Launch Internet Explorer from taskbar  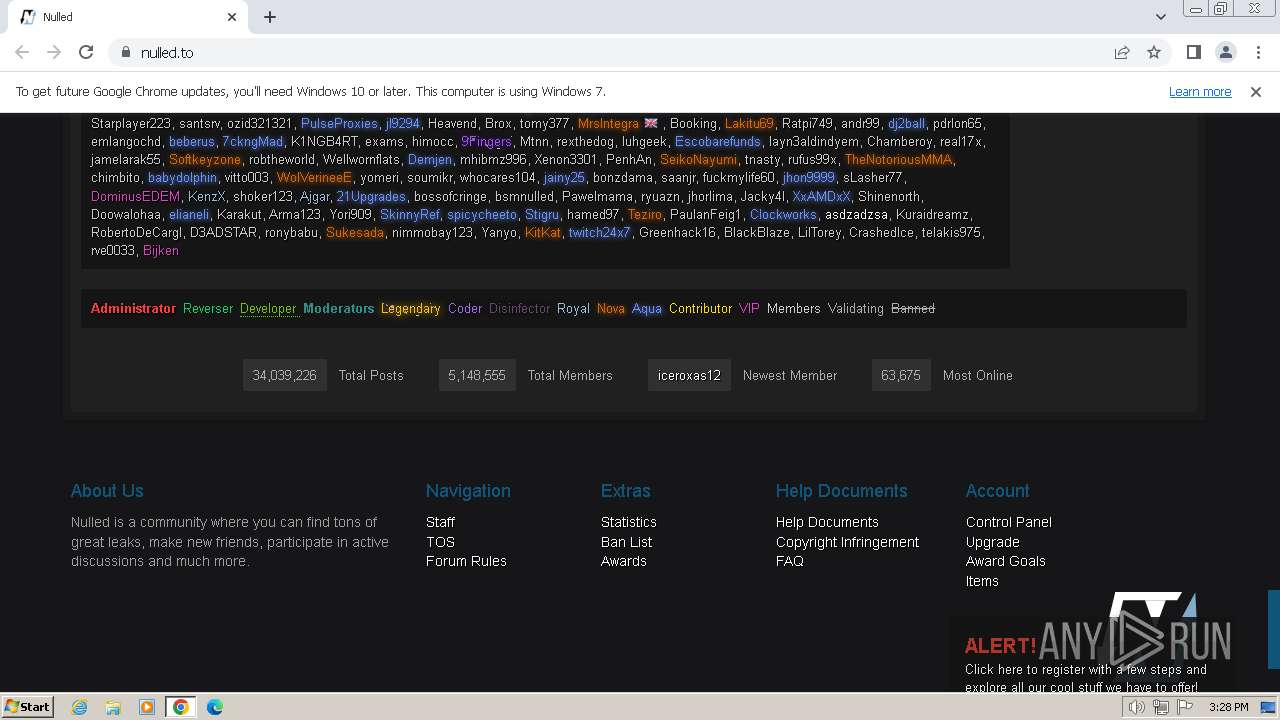tap(79, 707)
